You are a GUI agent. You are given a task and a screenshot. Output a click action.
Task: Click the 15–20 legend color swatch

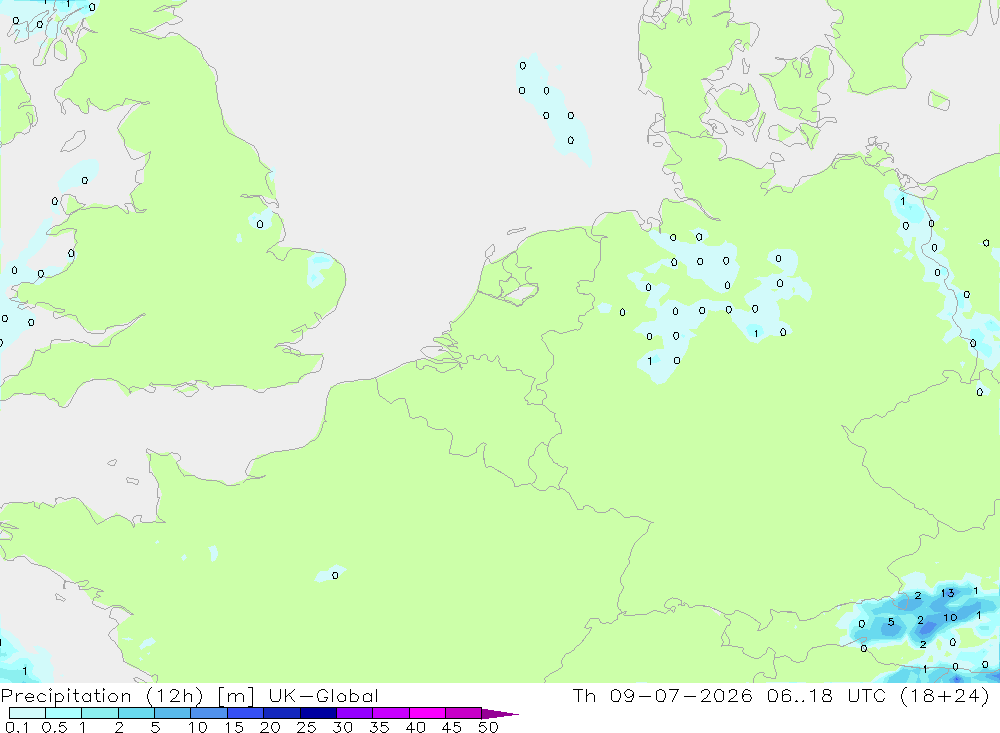point(245,713)
